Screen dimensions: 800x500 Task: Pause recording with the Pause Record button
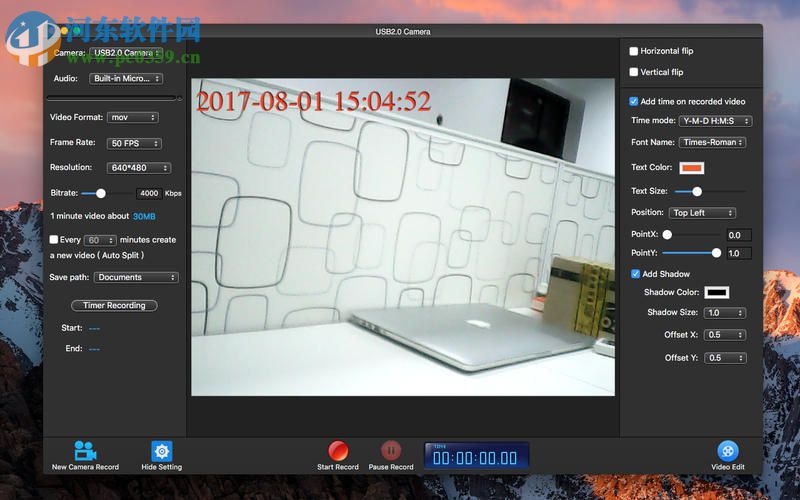click(391, 451)
